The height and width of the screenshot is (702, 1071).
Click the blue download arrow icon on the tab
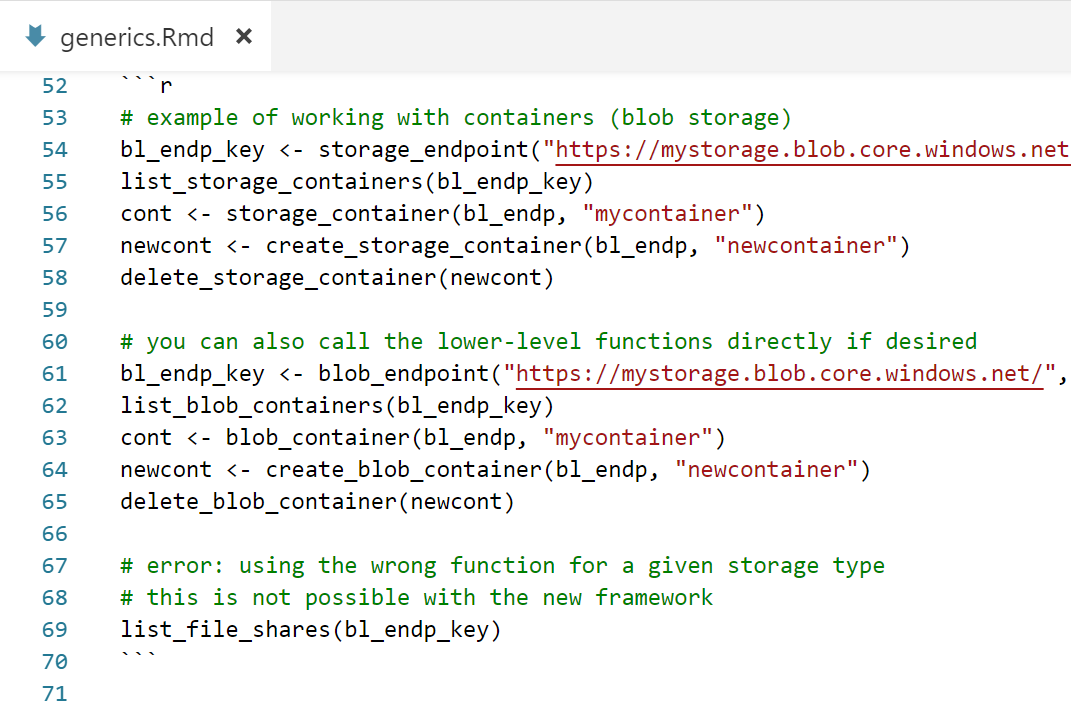coord(34,37)
